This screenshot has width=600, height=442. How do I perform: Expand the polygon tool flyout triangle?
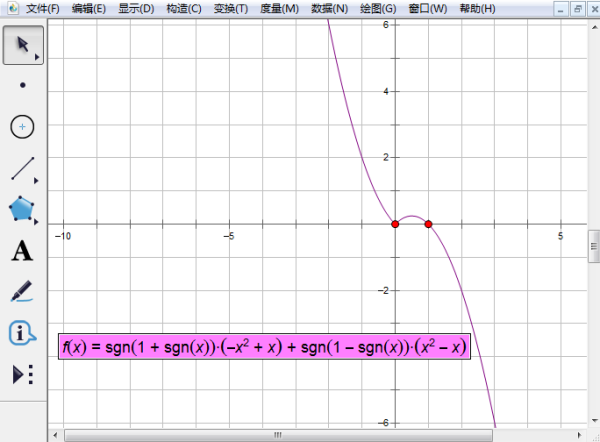point(36,222)
